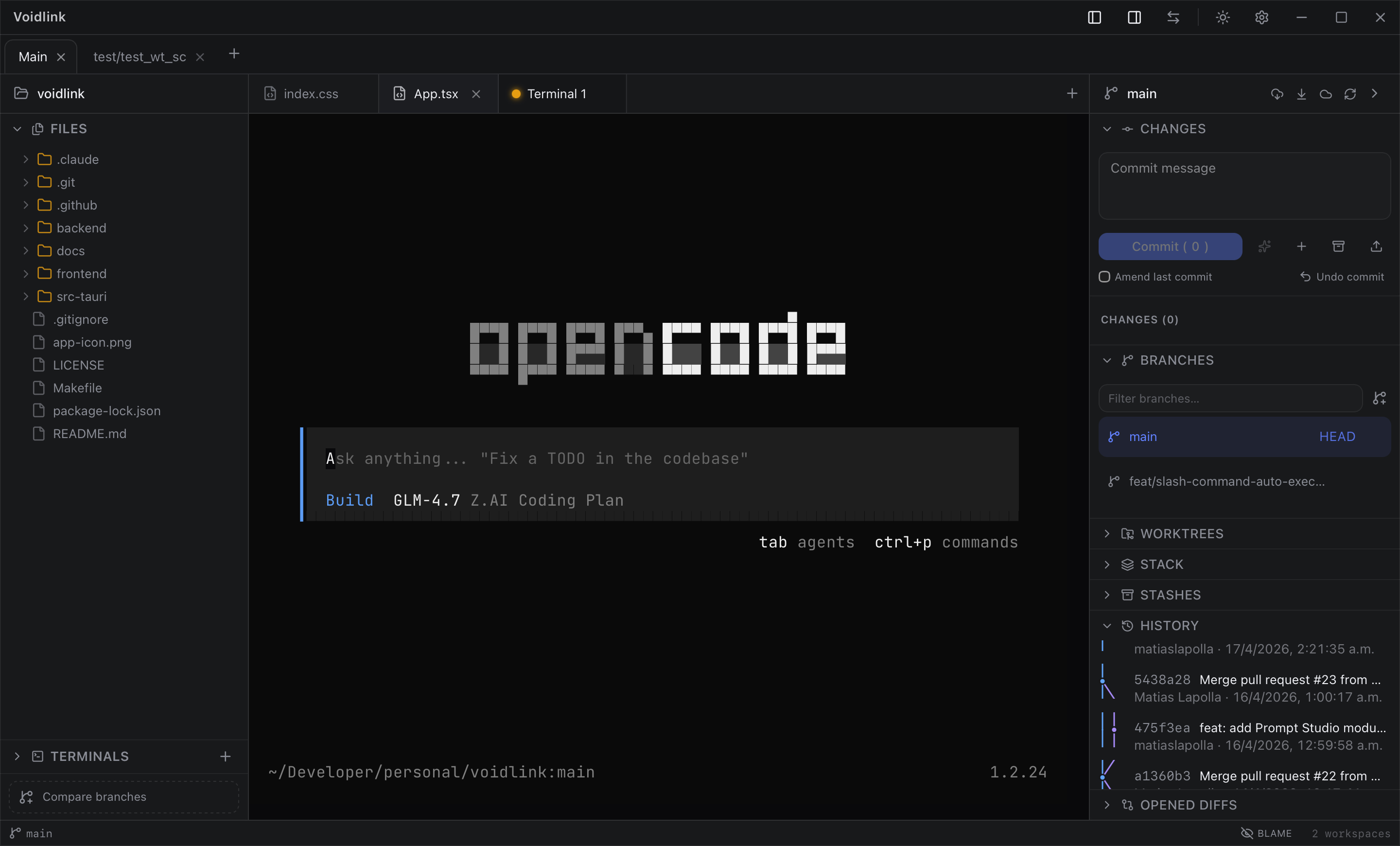Stage all changes with plus icon
The width and height of the screenshot is (1400, 846).
pyautogui.click(x=1301, y=247)
